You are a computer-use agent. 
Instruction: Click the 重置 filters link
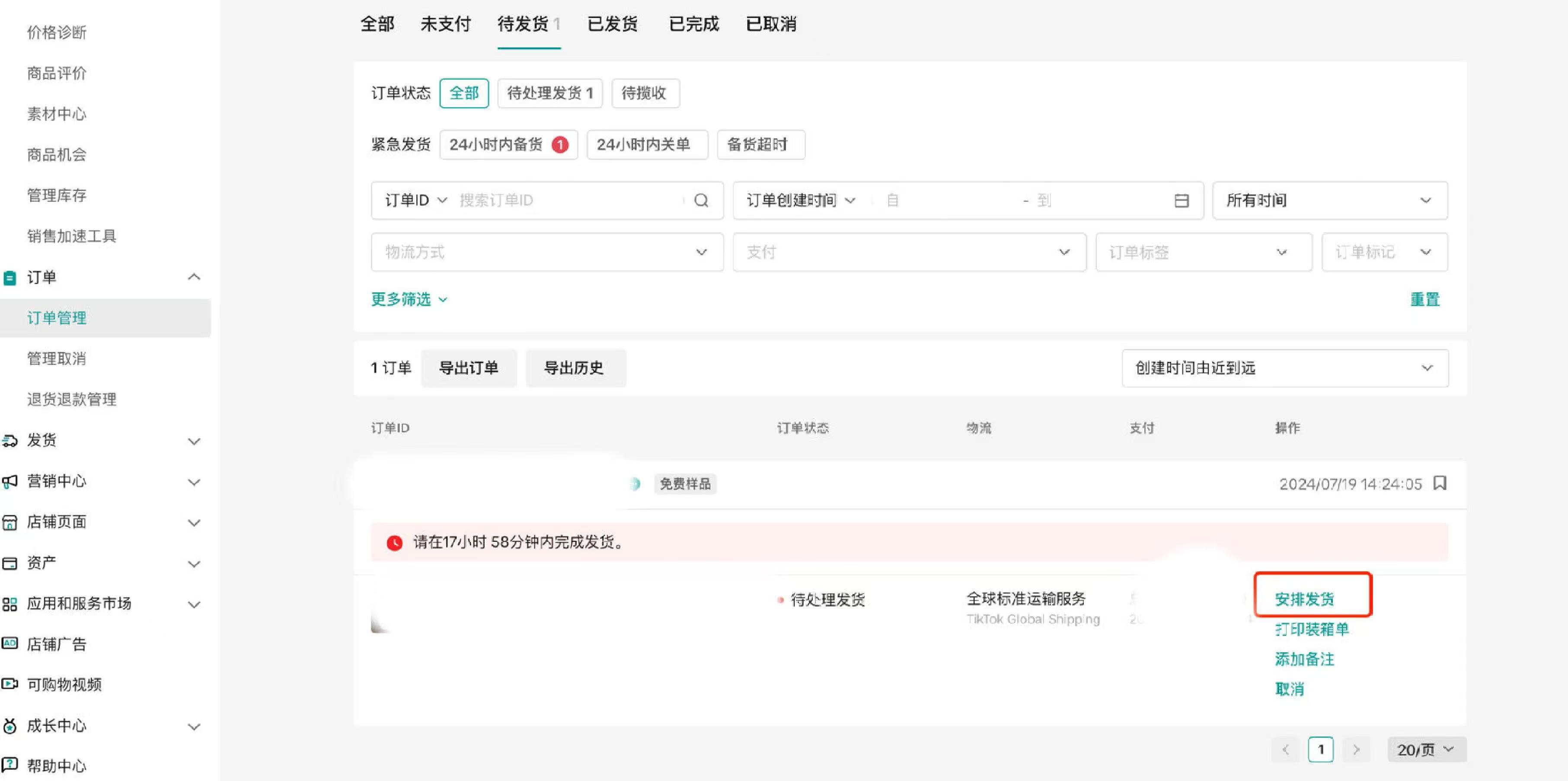[1425, 300]
